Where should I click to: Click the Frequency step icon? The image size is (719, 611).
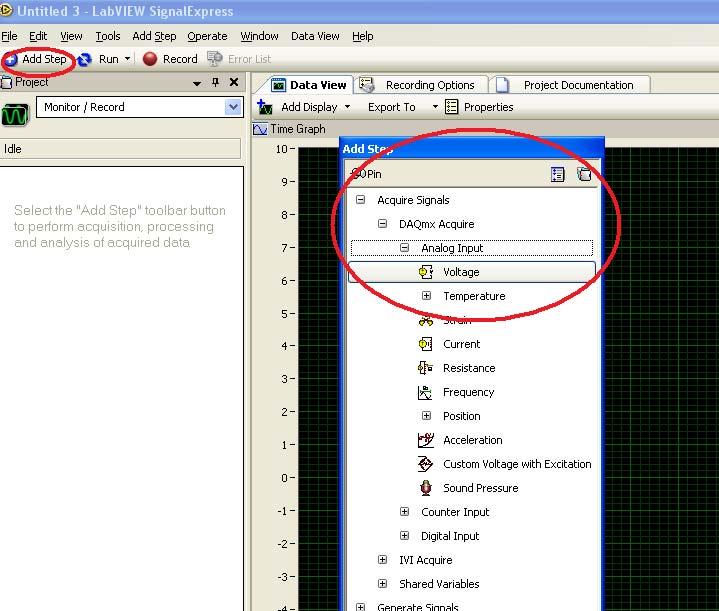[x=425, y=392]
